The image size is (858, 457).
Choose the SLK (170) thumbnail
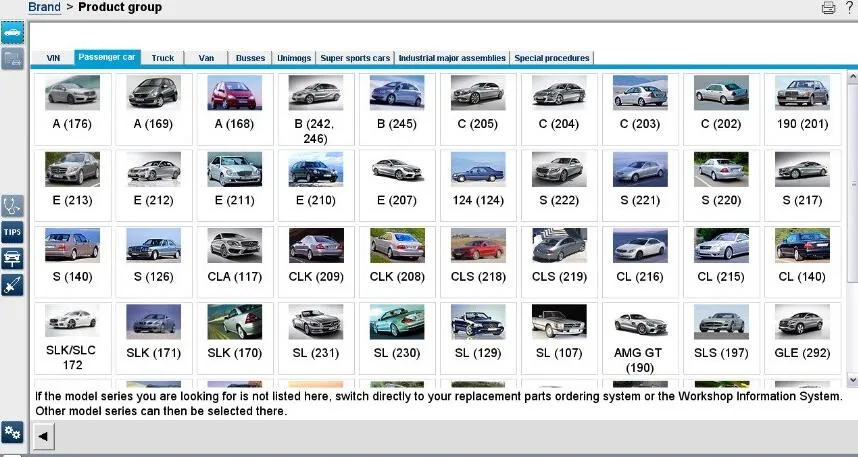coord(234,322)
